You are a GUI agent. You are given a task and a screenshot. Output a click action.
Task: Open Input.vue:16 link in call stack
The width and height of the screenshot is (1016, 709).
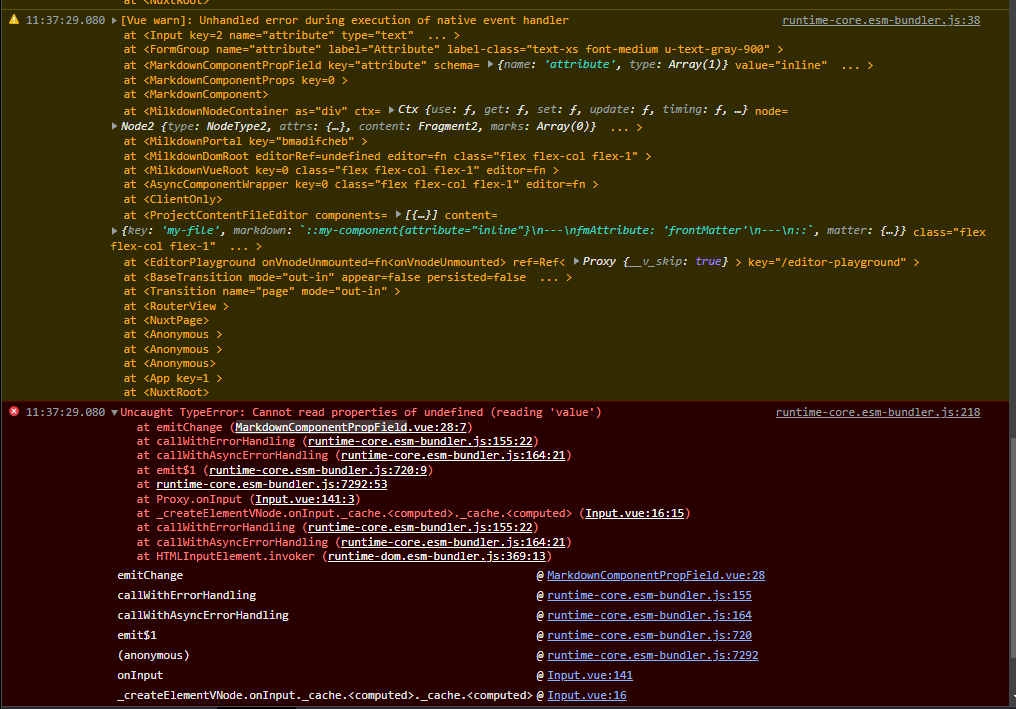point(586,695)
